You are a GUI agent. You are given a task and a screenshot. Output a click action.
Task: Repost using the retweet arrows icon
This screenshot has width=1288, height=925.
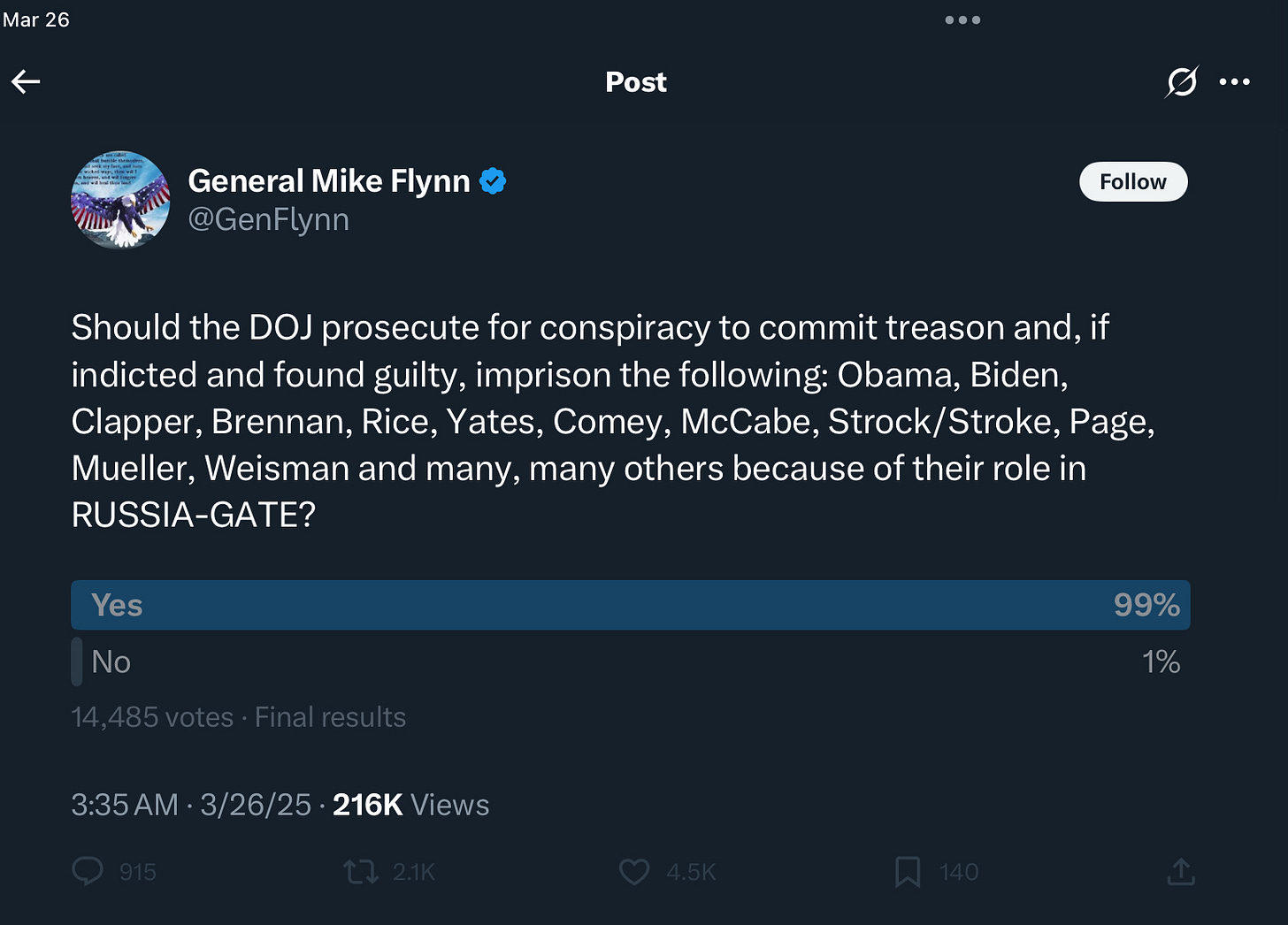pyautogui.click(x=361, y=873)
